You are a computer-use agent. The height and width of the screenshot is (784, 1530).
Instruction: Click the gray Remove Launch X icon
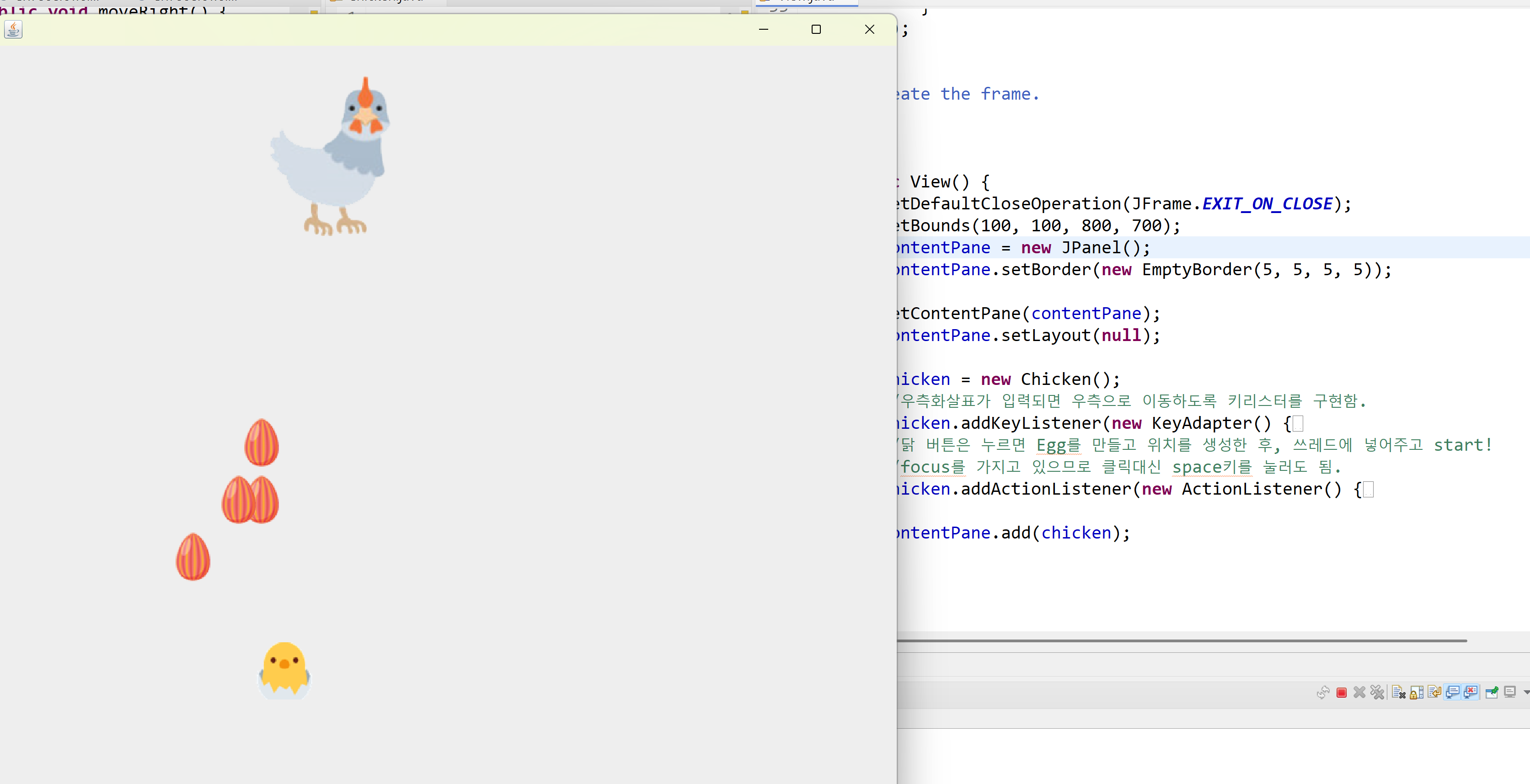point(1359,693)
